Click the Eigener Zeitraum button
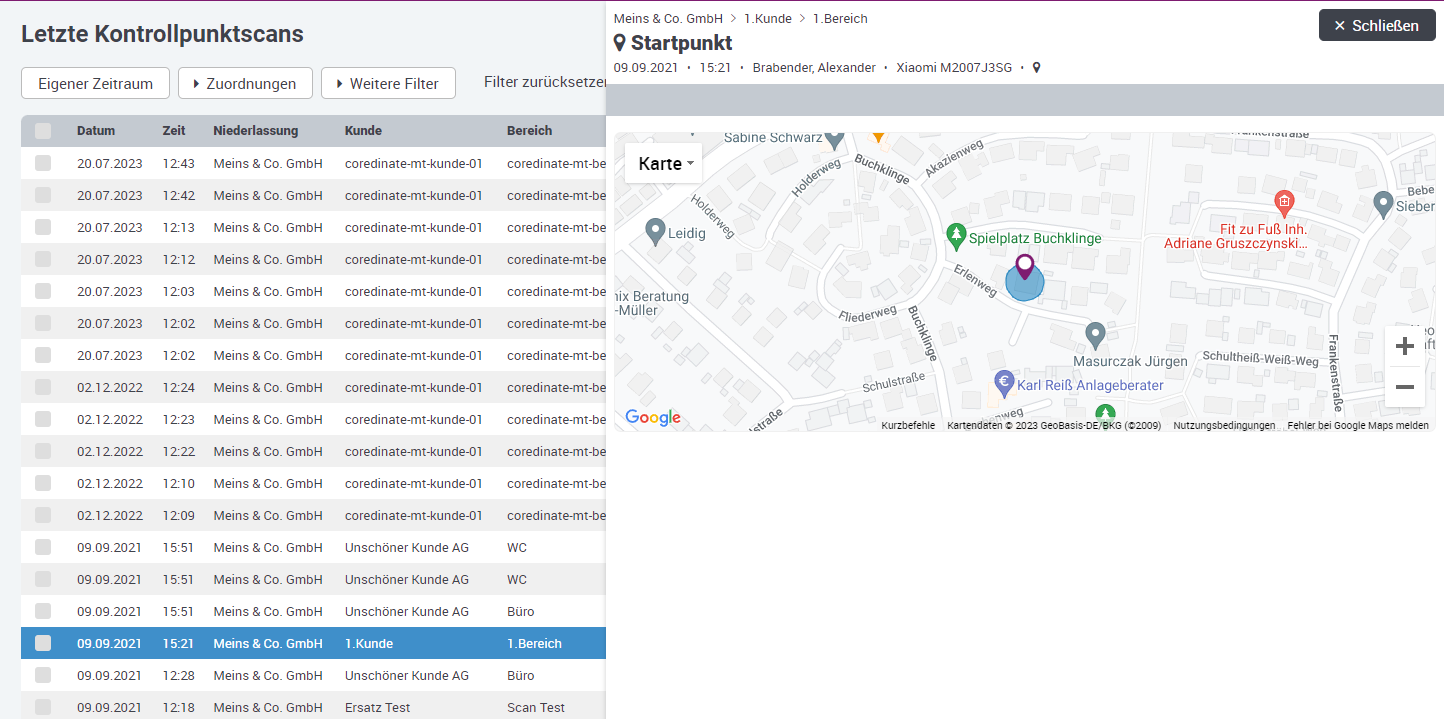 pyautogui.click(x=95, y=84)
